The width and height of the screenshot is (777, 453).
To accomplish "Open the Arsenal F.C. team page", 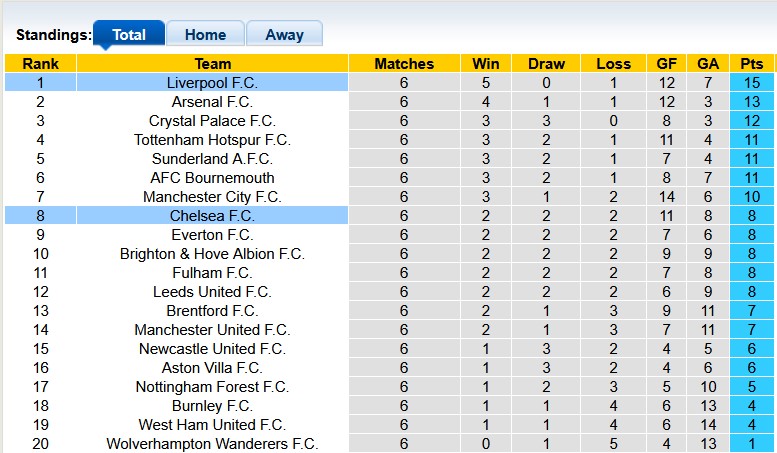I will (x=212, y=102).
